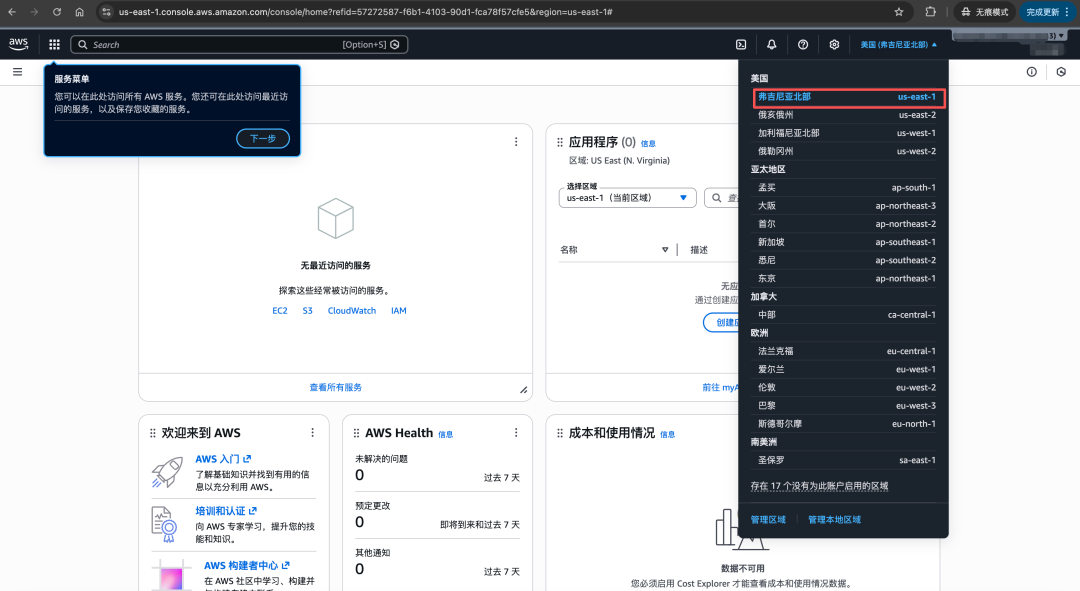Click 信息 link next to AWS Health
The image size is (1080, 591).
coord(446,435)
